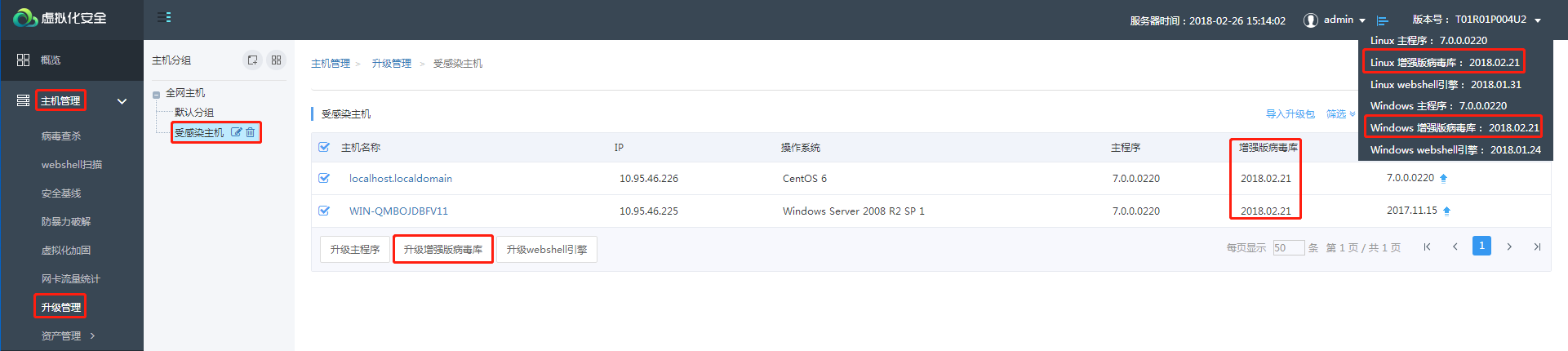Click the add group icon in 主机分组

coord(252,60)
